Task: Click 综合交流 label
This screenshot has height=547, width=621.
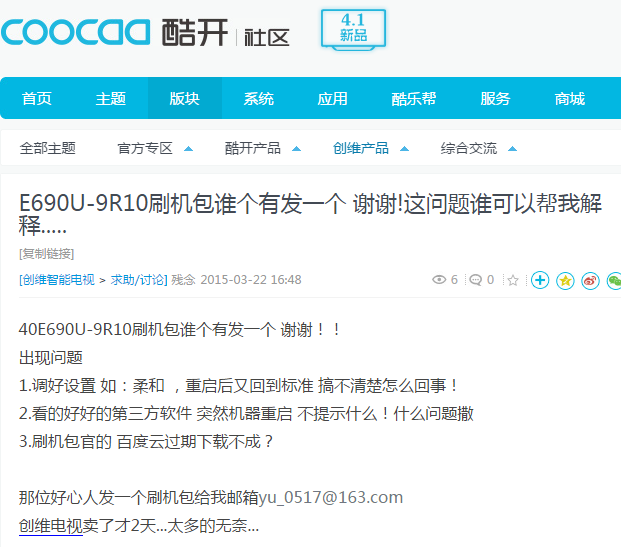Action: coord(469,149)
